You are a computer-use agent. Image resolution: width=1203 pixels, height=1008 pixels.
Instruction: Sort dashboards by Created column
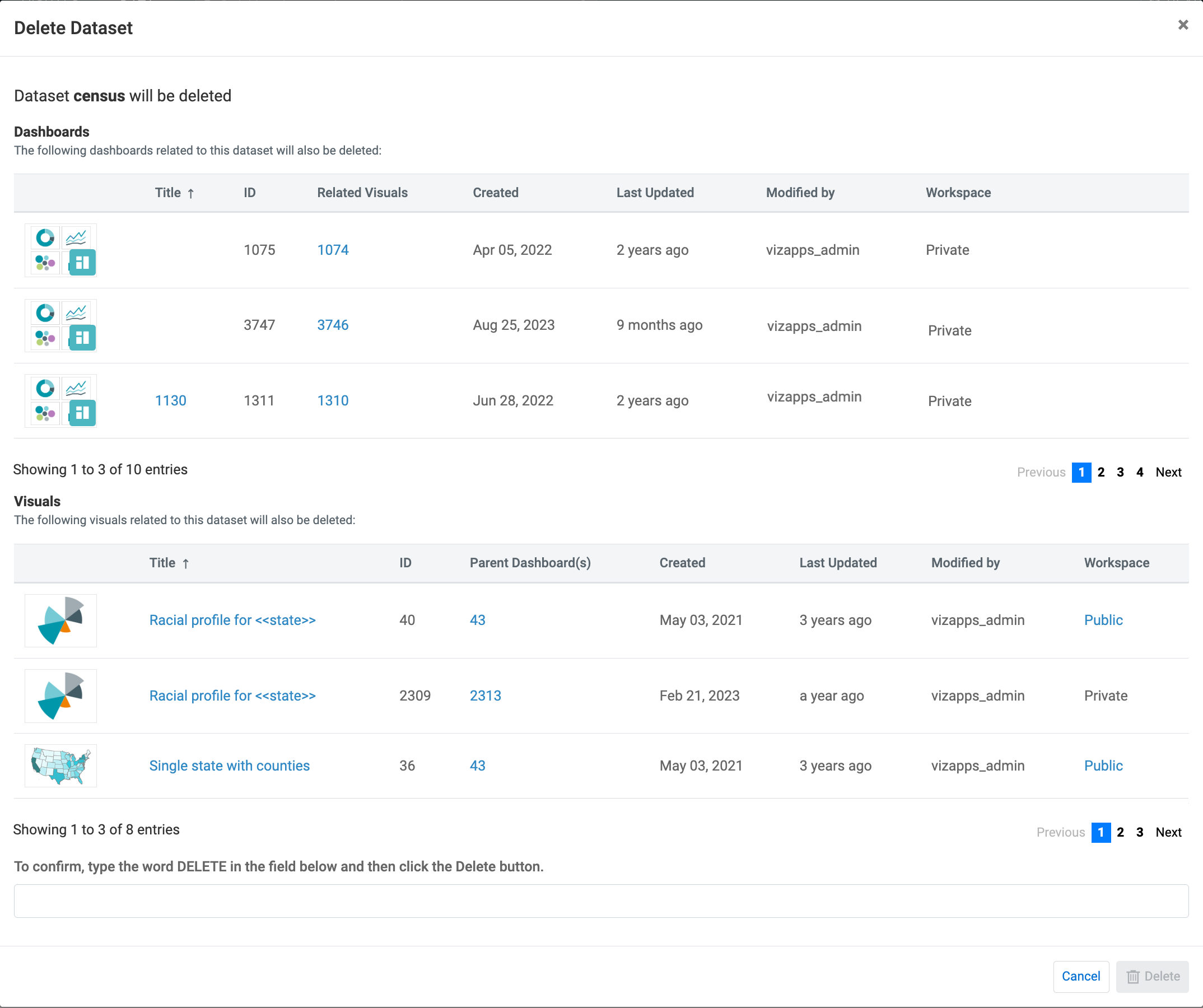(x=496, y=193)
